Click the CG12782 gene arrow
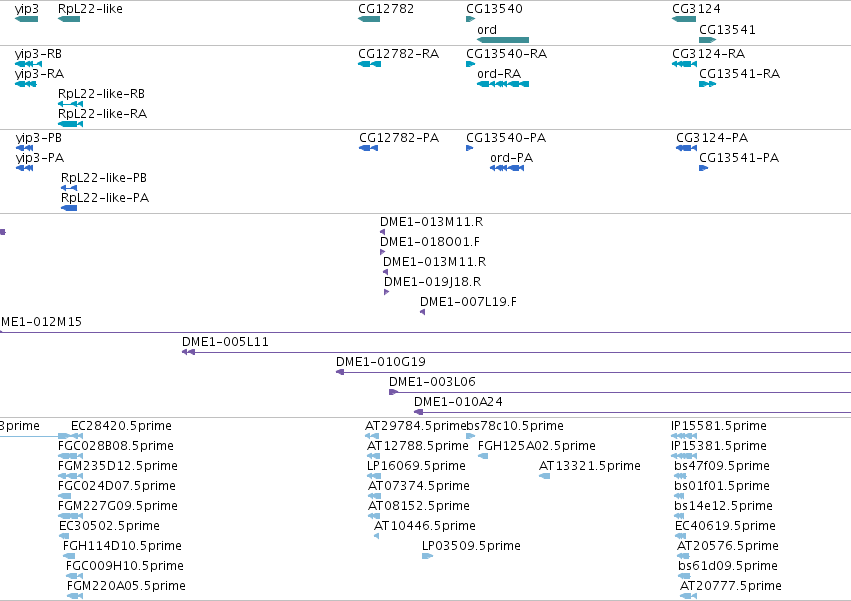Viewport: 851px width, 601px height. 369,19
